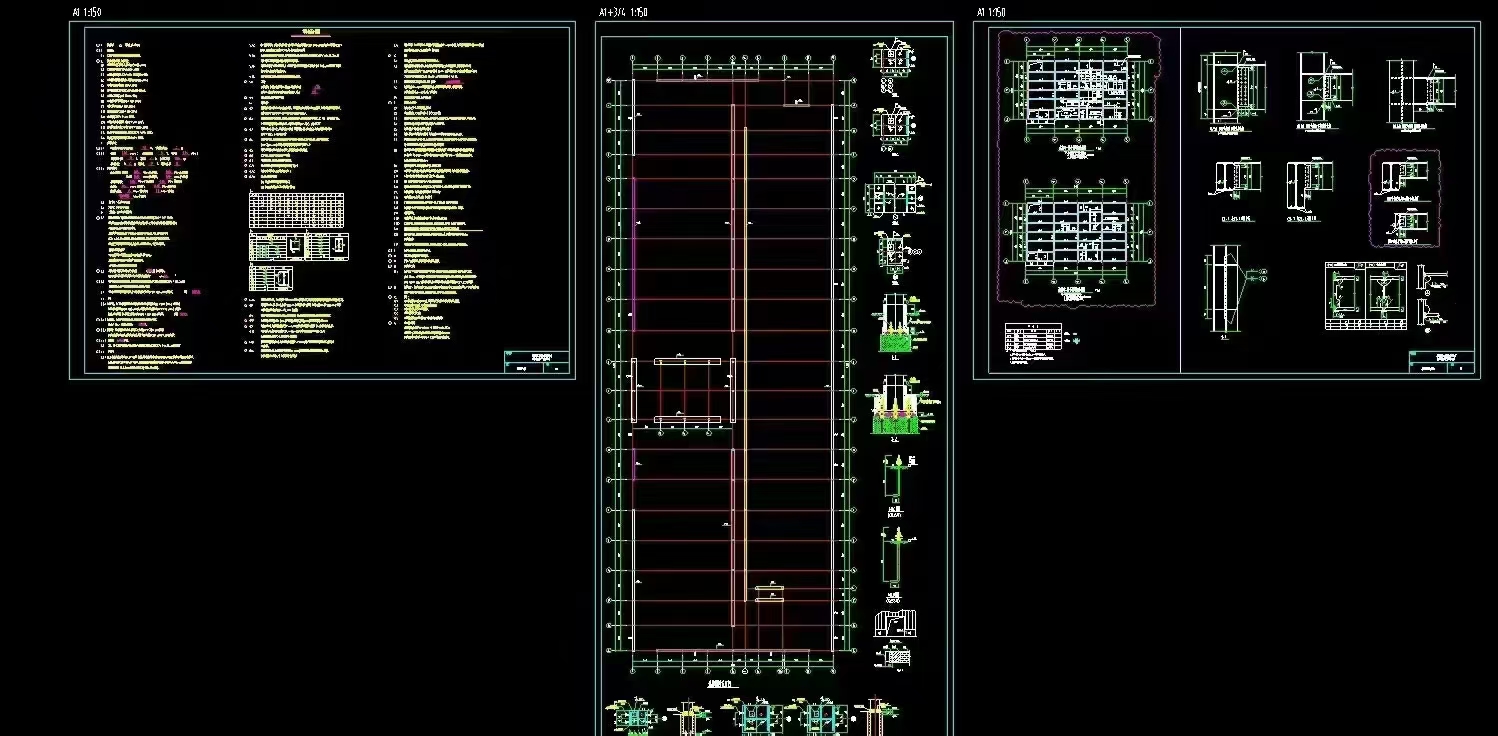Click the "A1 1:50" label above the right sheet
The width and height of the screenshot is (1498, 736).
pos(991,12)
